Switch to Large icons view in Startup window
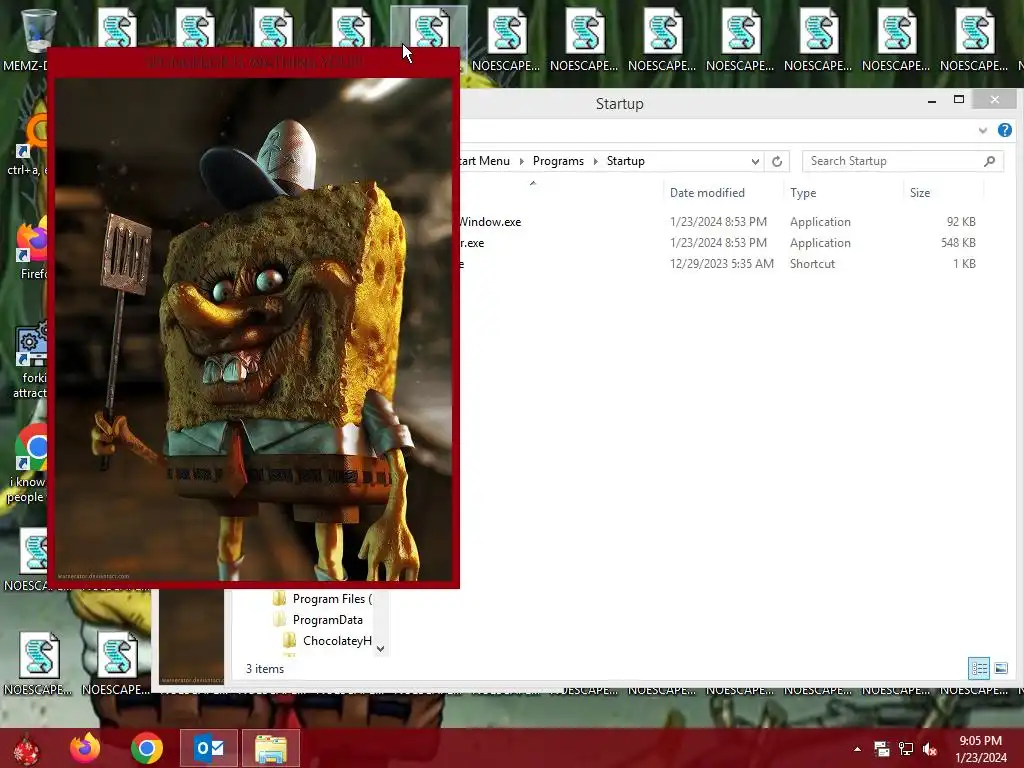 (1000, 668)
